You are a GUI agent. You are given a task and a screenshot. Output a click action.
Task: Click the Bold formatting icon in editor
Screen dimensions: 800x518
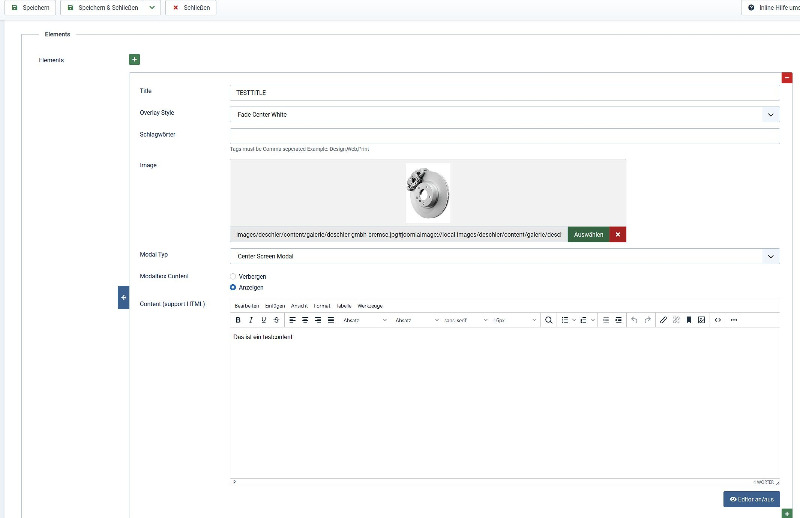coord(238,320)
